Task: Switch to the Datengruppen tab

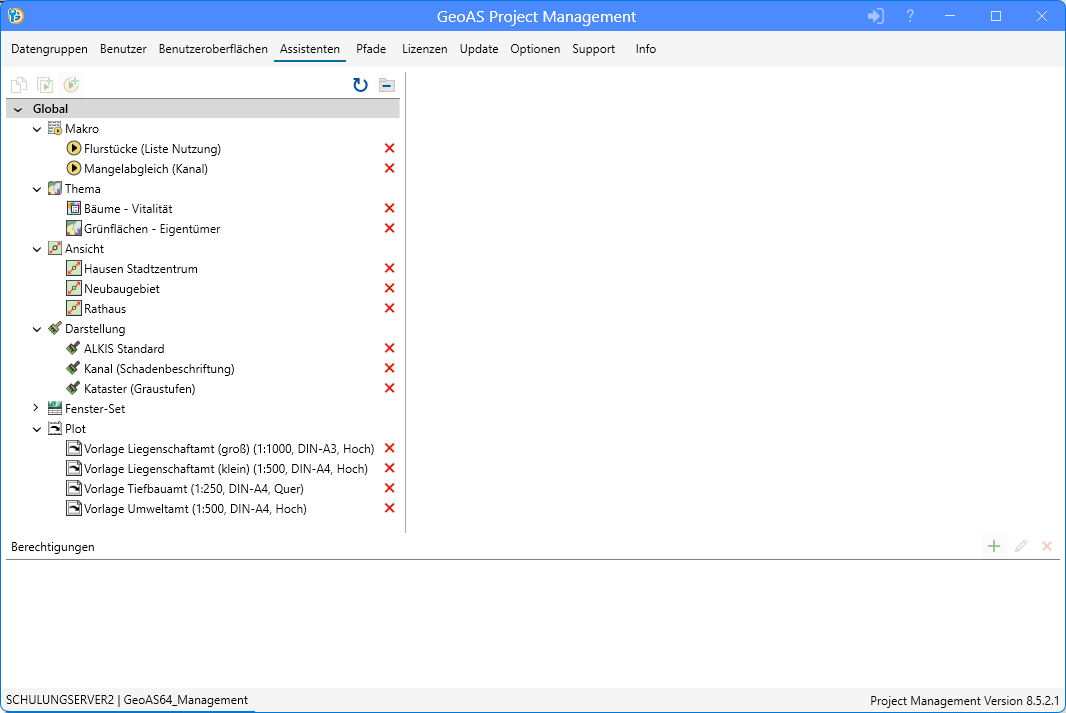Action: click(x=49, y=49)
